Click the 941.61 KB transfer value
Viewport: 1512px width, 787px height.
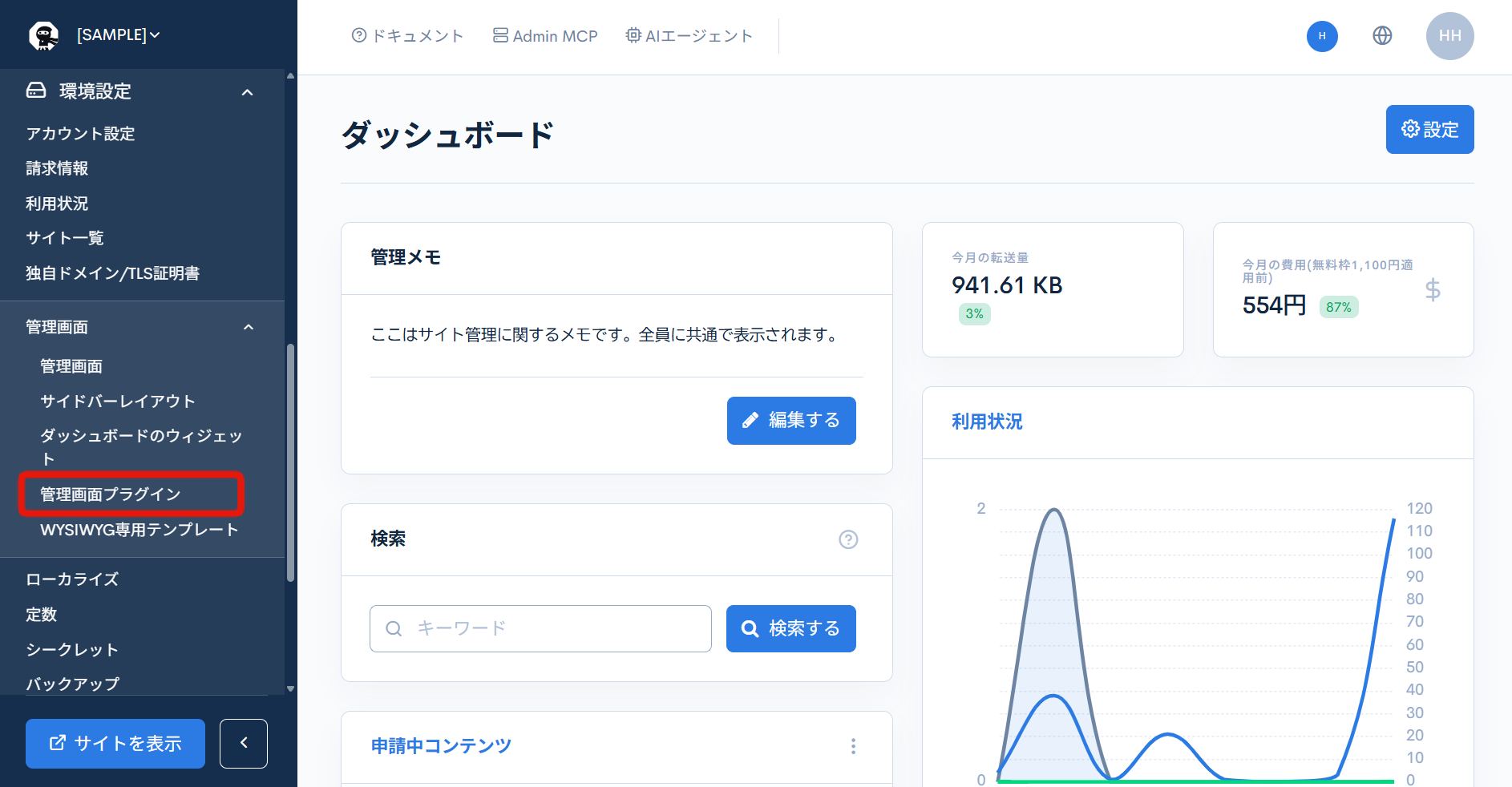pyautogui.click(x=1007, y=285)
